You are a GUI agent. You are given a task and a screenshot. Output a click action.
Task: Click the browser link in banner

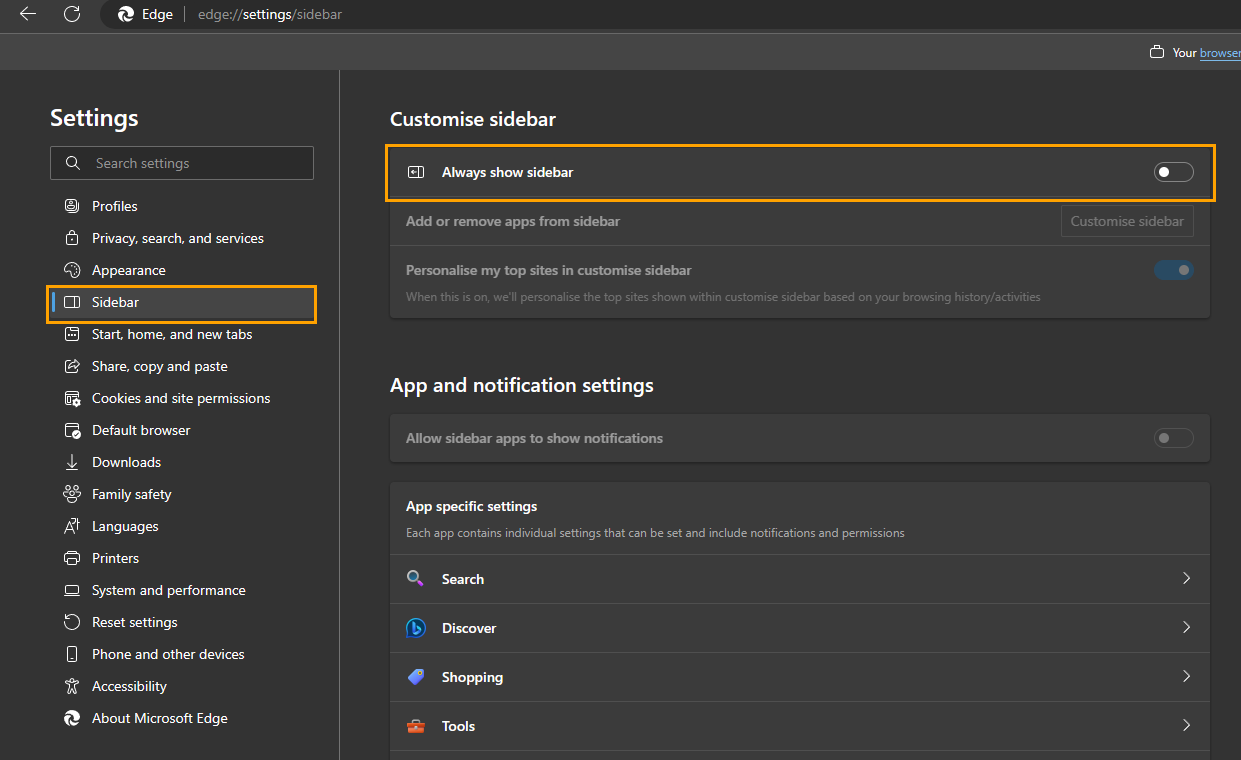coord(1220,53)
